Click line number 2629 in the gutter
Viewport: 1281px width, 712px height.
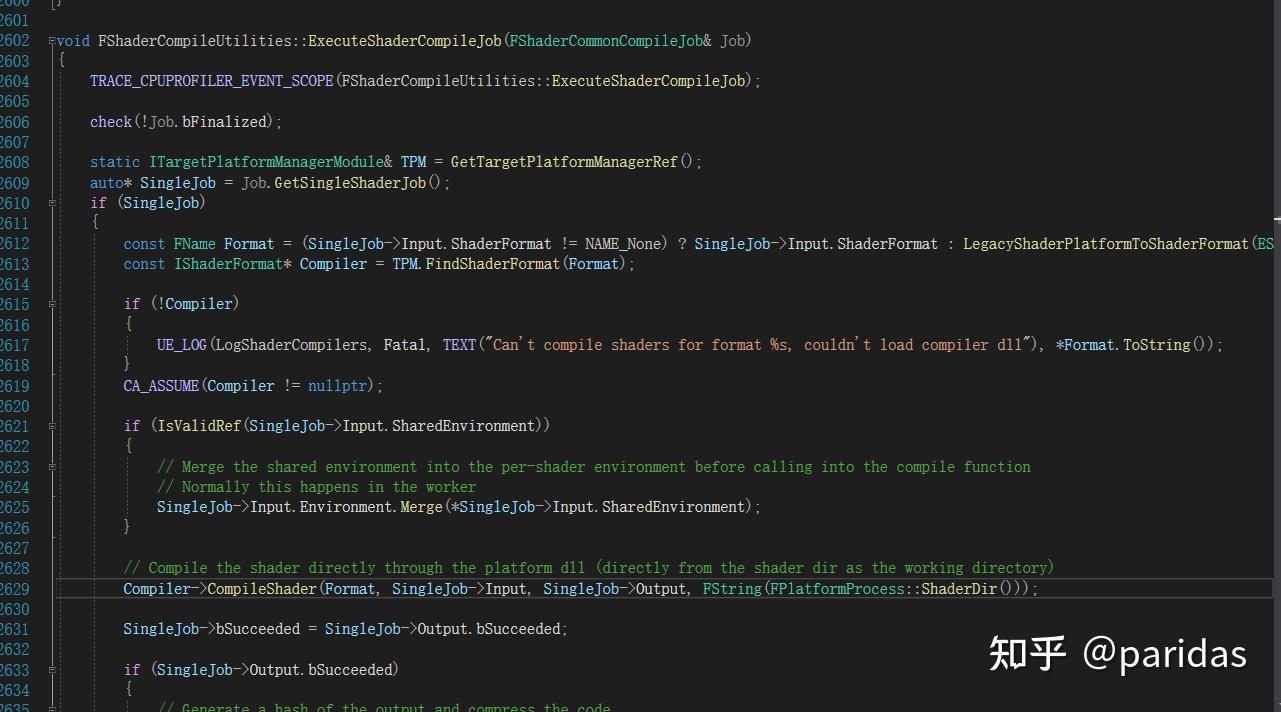pyautogui.click(x=15, y=589)
